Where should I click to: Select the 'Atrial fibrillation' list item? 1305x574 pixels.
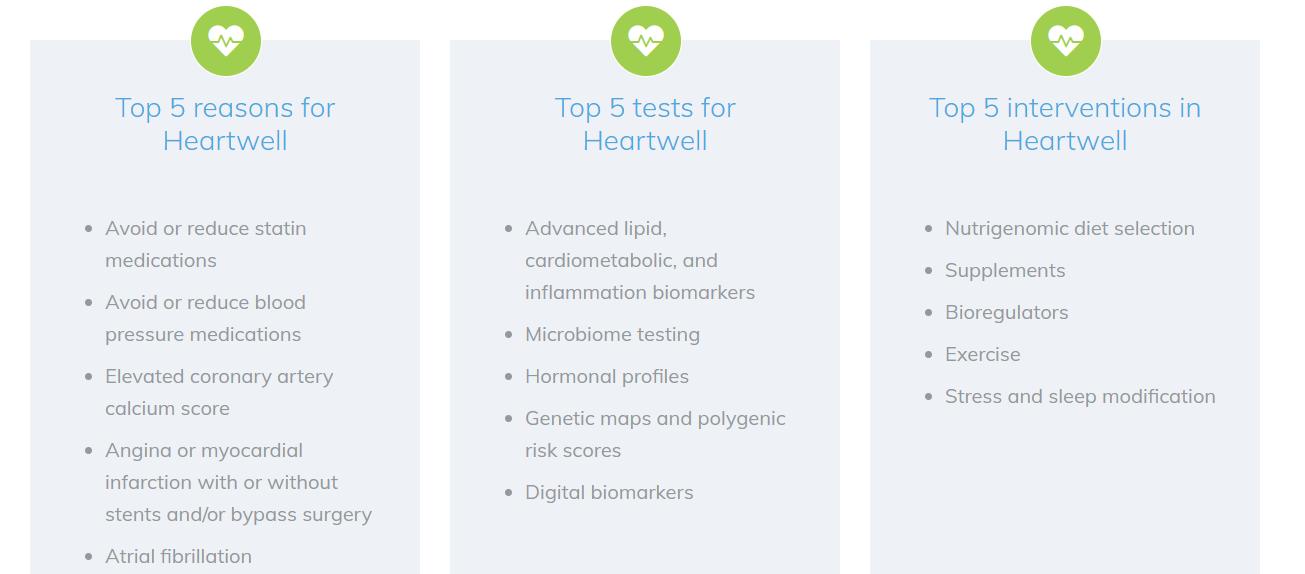[x=178, y=556]
